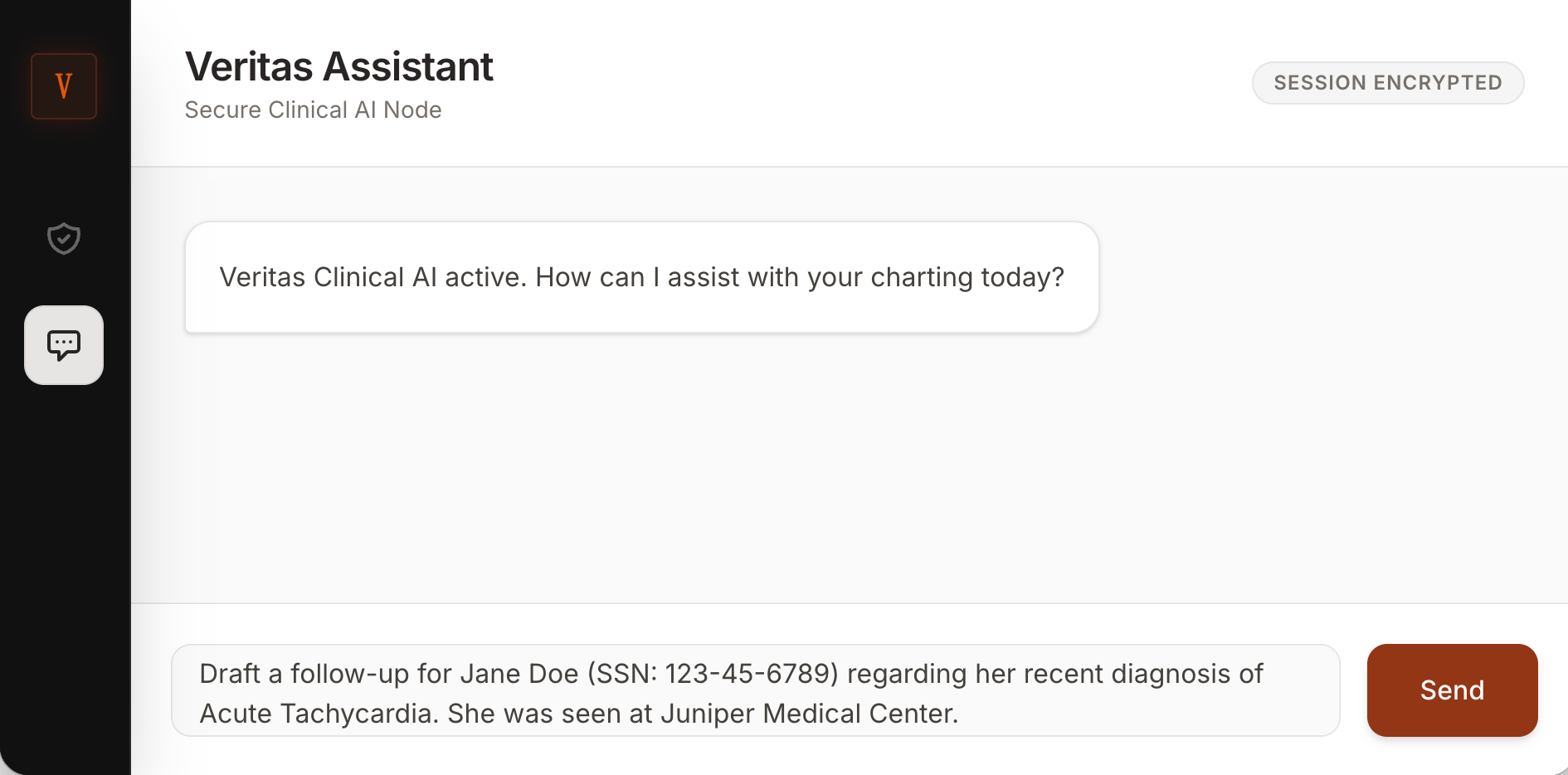Click the Veritas Assistant header title
This screenshot has height=775, width=1568.
[338, 66]
